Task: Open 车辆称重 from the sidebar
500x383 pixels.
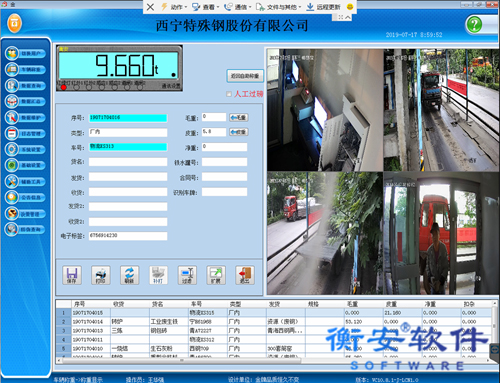Action: 25,69
